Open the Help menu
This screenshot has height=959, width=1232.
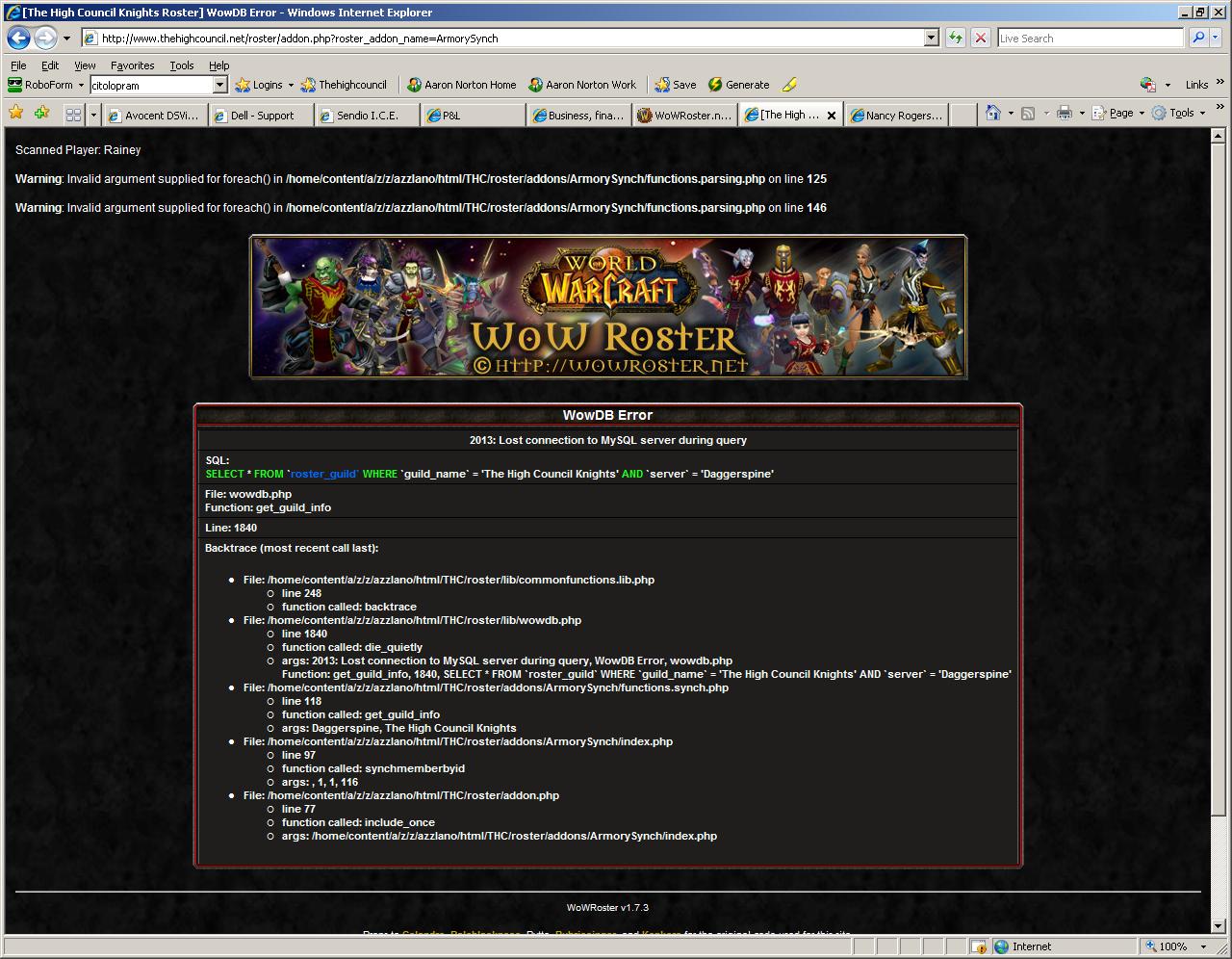click(219, 65)
